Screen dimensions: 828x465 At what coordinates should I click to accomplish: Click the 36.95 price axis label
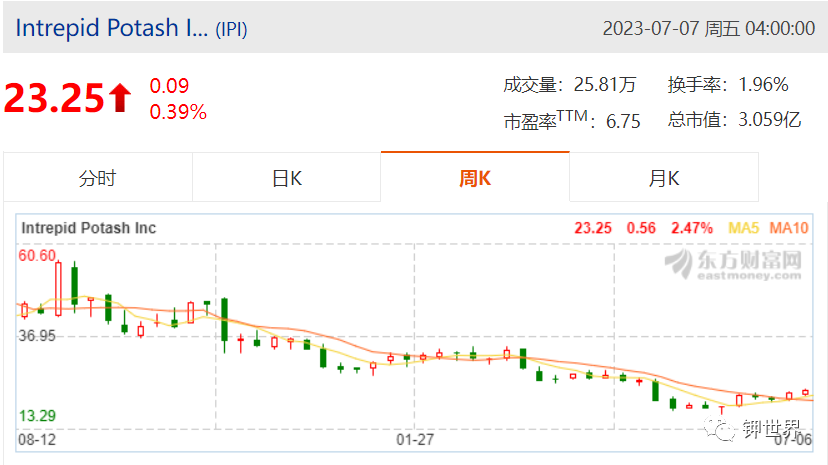click(x=37, y=336)
